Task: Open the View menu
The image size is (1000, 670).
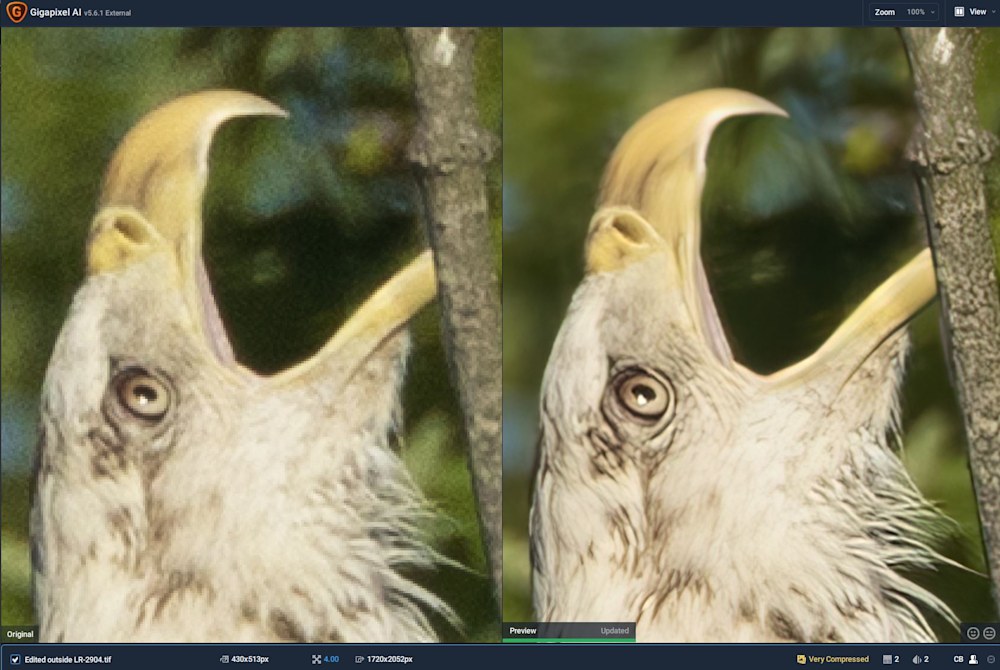Action: tap(978, 12)
